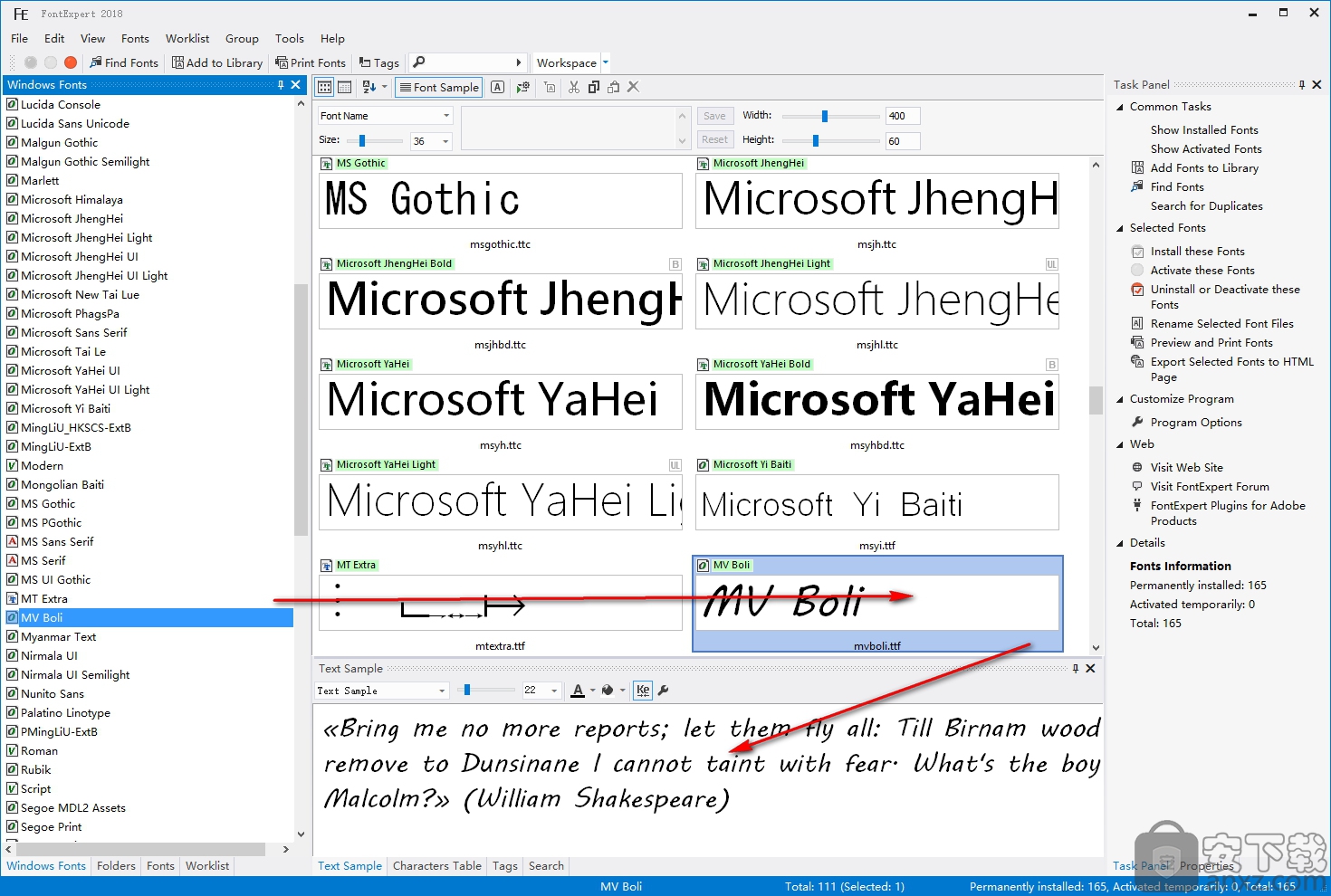Pin the Windows Fonts panel
This screenshot has width=1331, height=896.
tap(281, 84)
